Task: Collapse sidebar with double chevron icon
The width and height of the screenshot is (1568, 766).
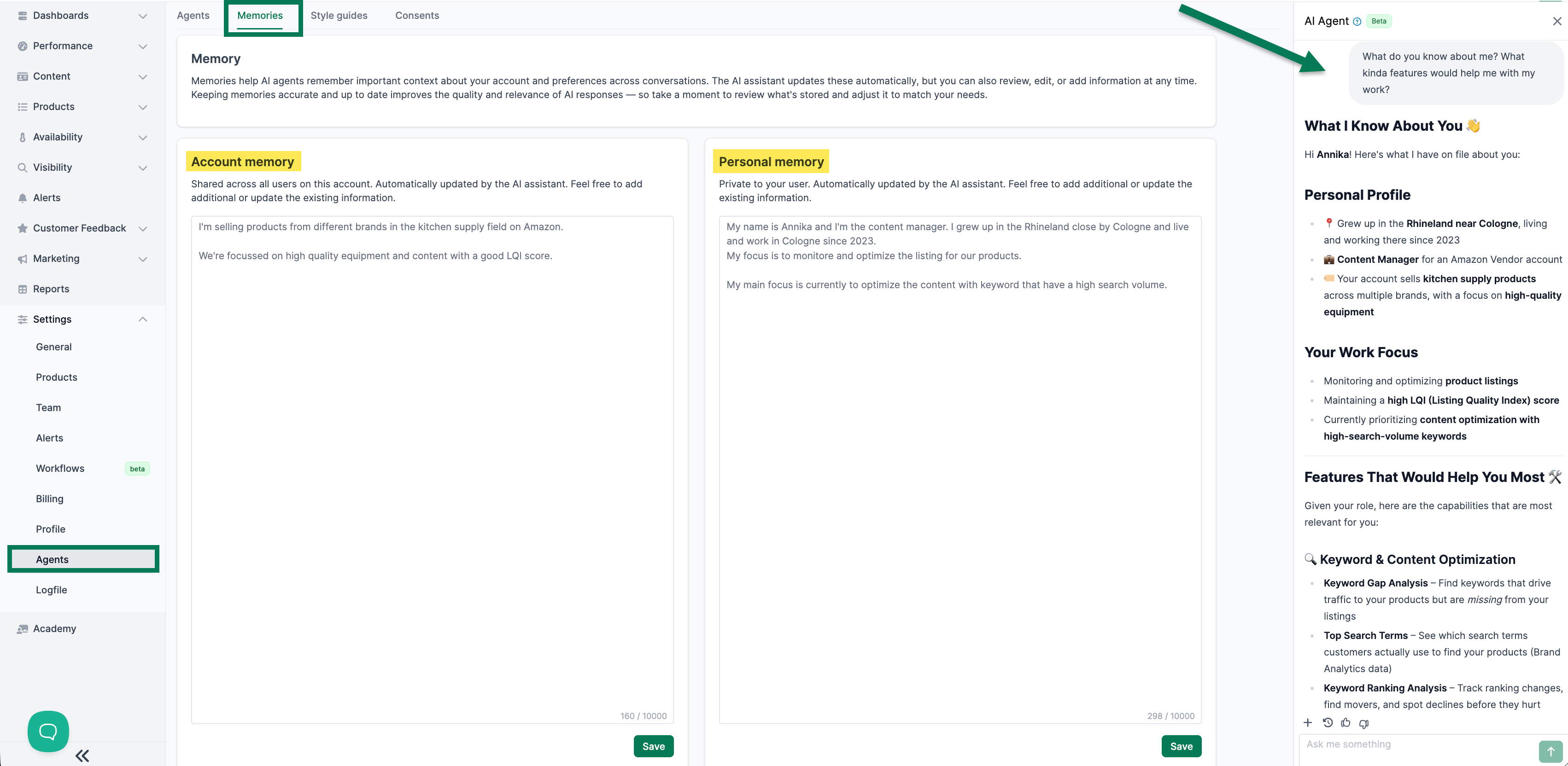Action: pyautogui.click(x=82, y=756)
